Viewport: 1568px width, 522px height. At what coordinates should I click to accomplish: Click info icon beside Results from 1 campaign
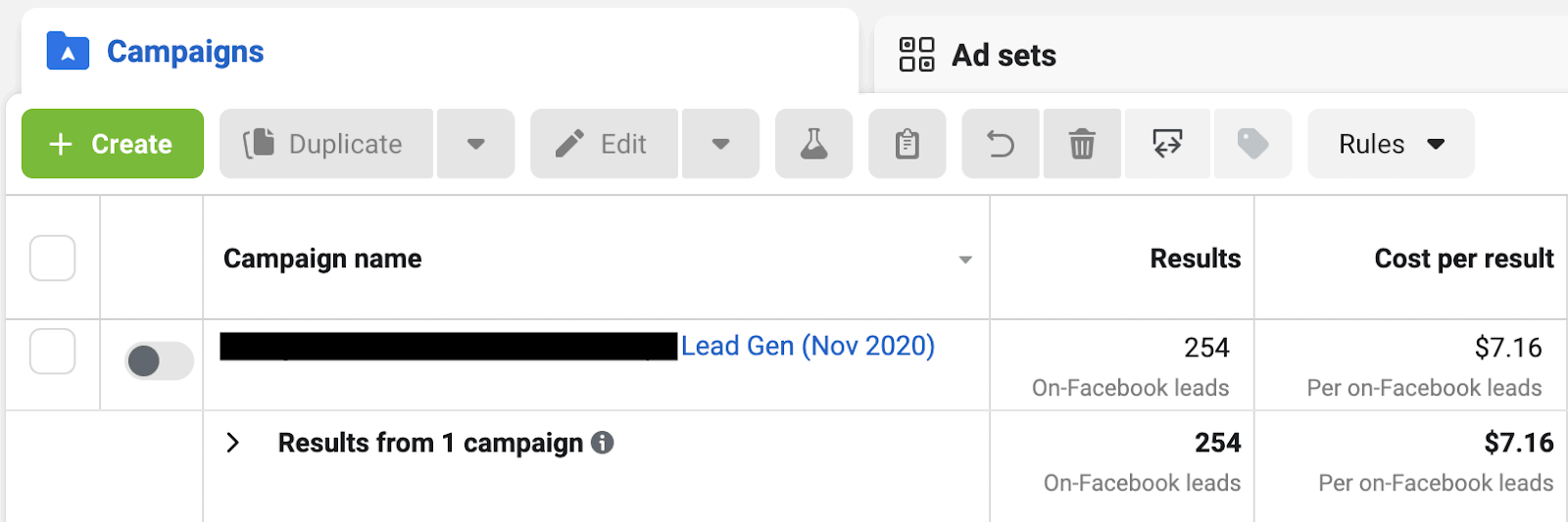603,443
